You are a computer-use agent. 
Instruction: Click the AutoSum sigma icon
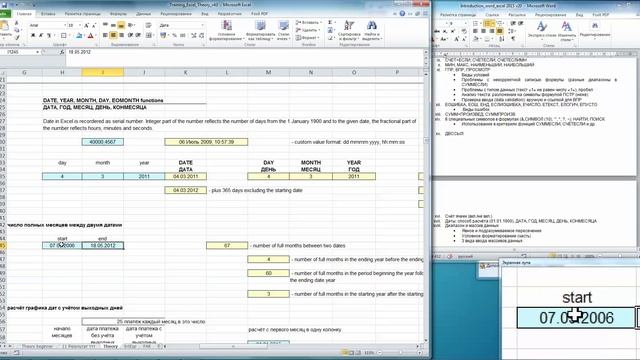tap(330, 22)
